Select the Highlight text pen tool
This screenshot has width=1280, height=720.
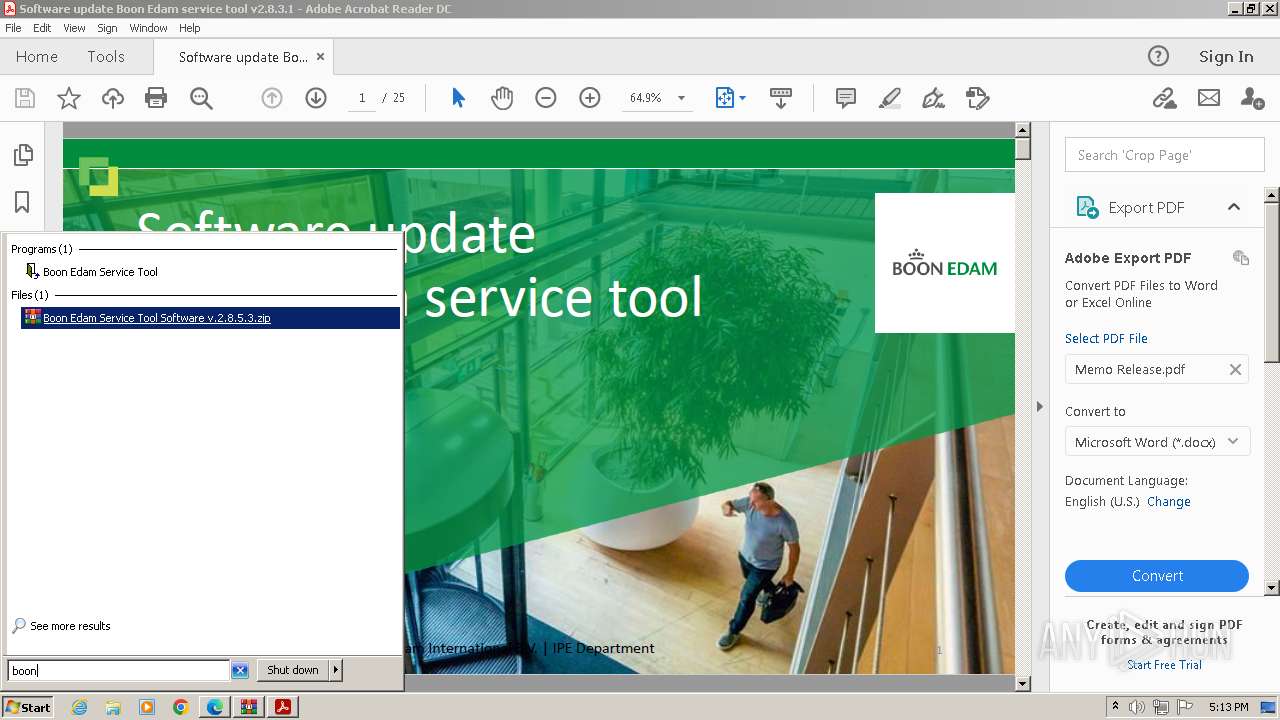coord(889,98)
